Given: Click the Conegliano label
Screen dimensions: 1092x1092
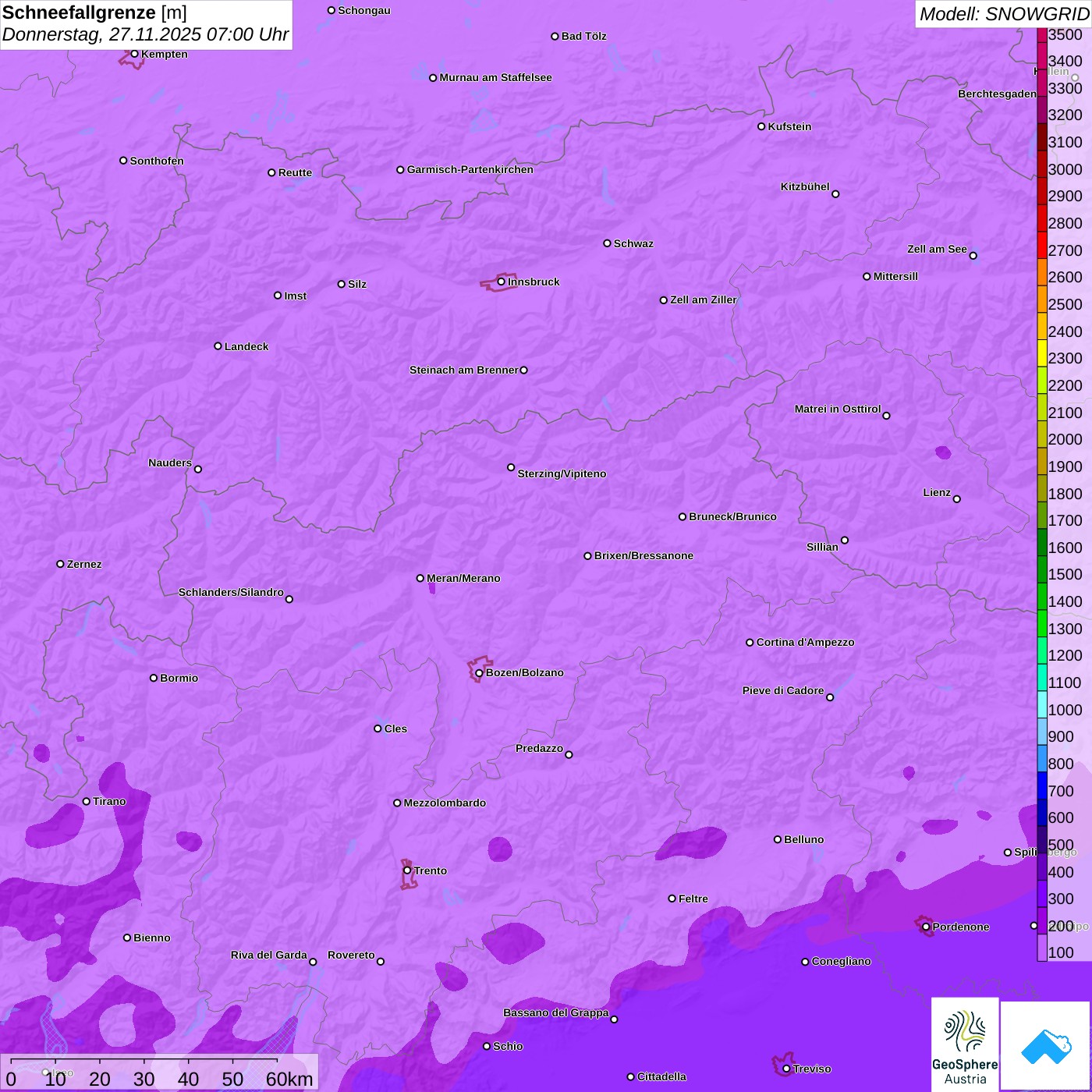Looking at the screenshot, I should click(x=841, y=961).
